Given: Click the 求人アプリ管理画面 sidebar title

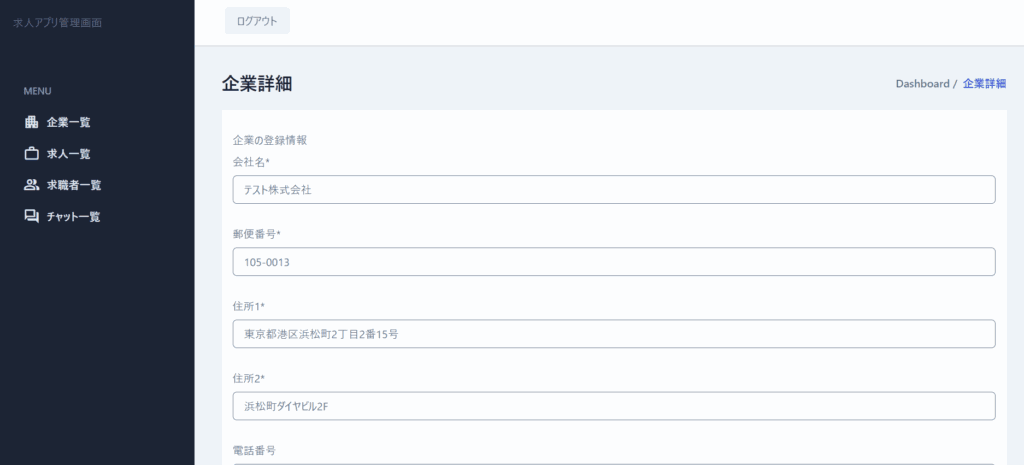Looking at the screenshot, I should pos(57,22).
